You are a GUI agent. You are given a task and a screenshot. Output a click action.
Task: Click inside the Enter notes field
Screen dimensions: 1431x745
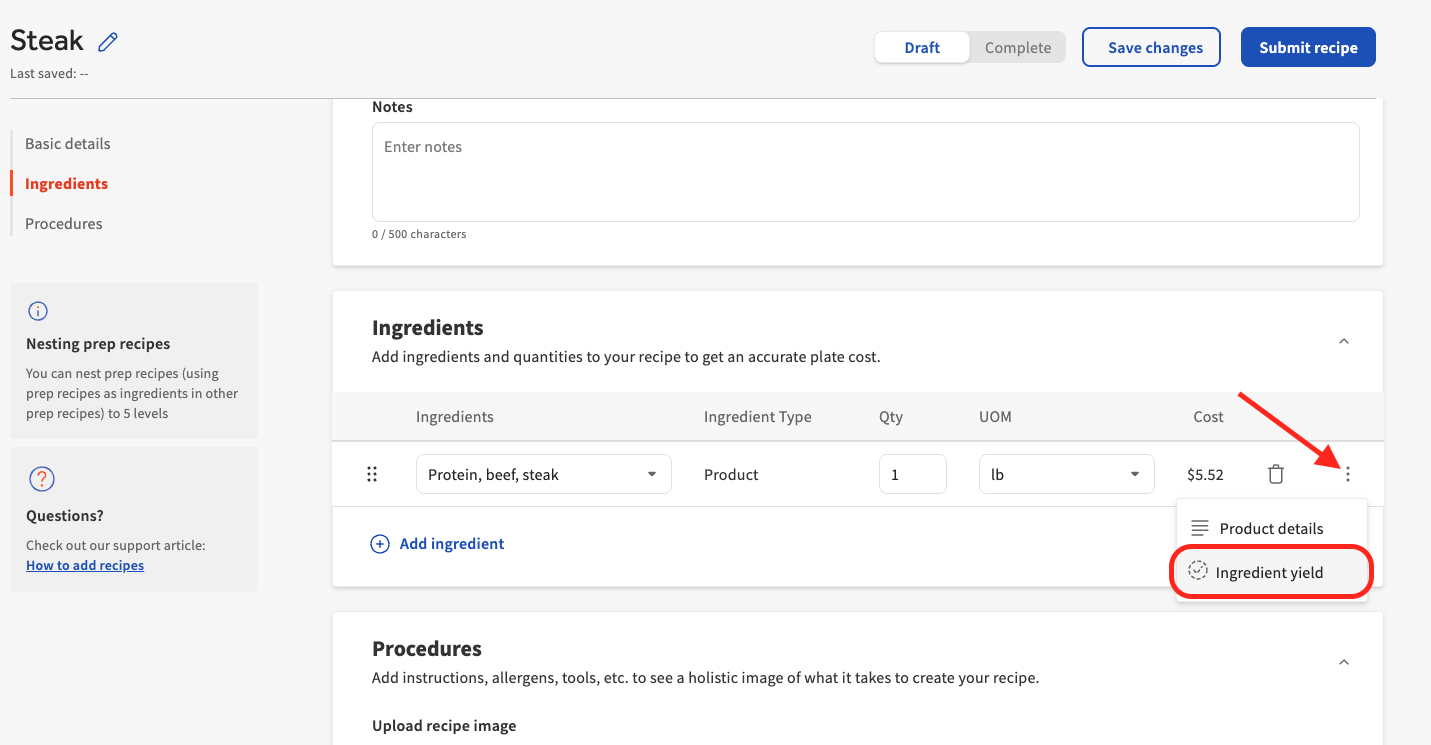coord(865,170)
